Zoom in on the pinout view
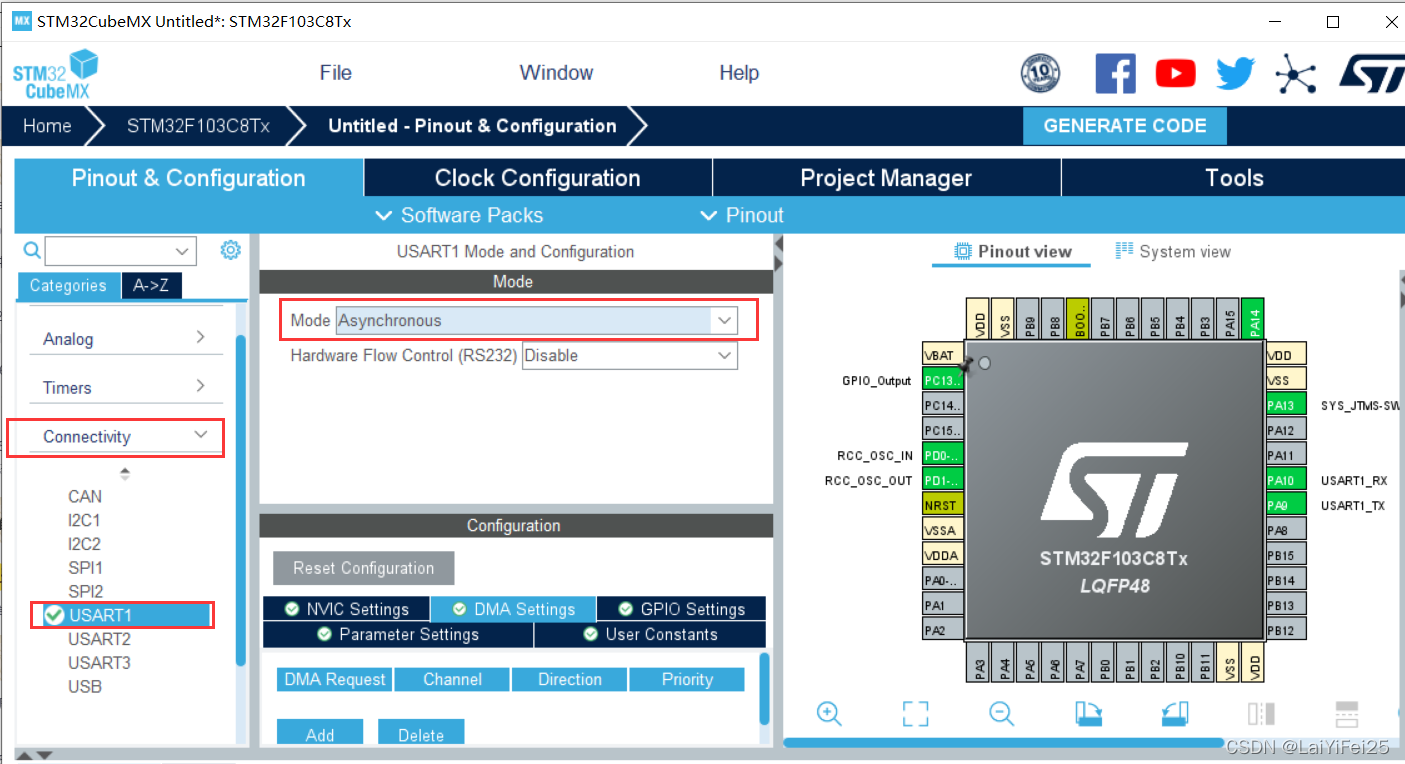 829,713
